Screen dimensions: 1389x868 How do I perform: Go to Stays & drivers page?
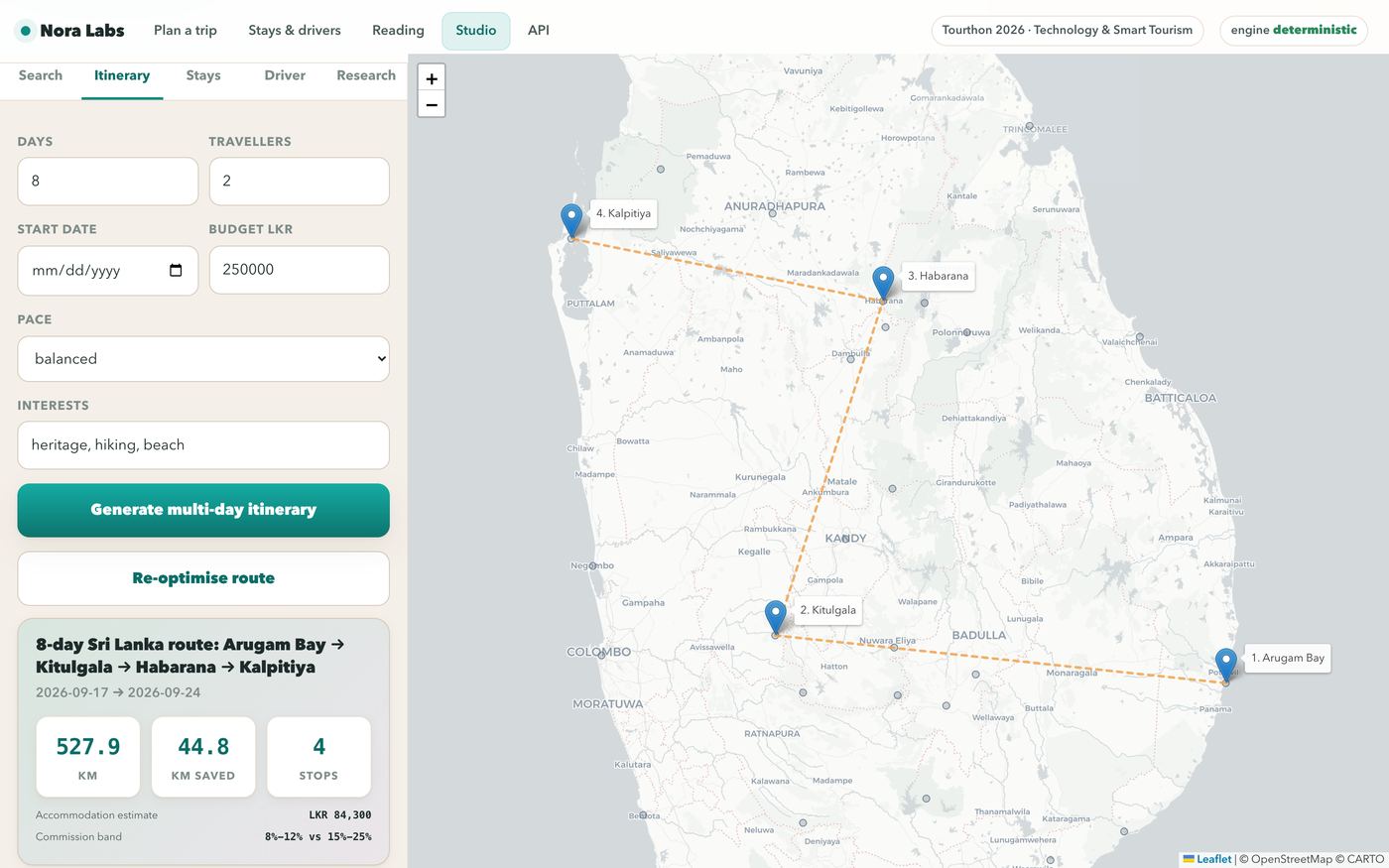[295, 31]
